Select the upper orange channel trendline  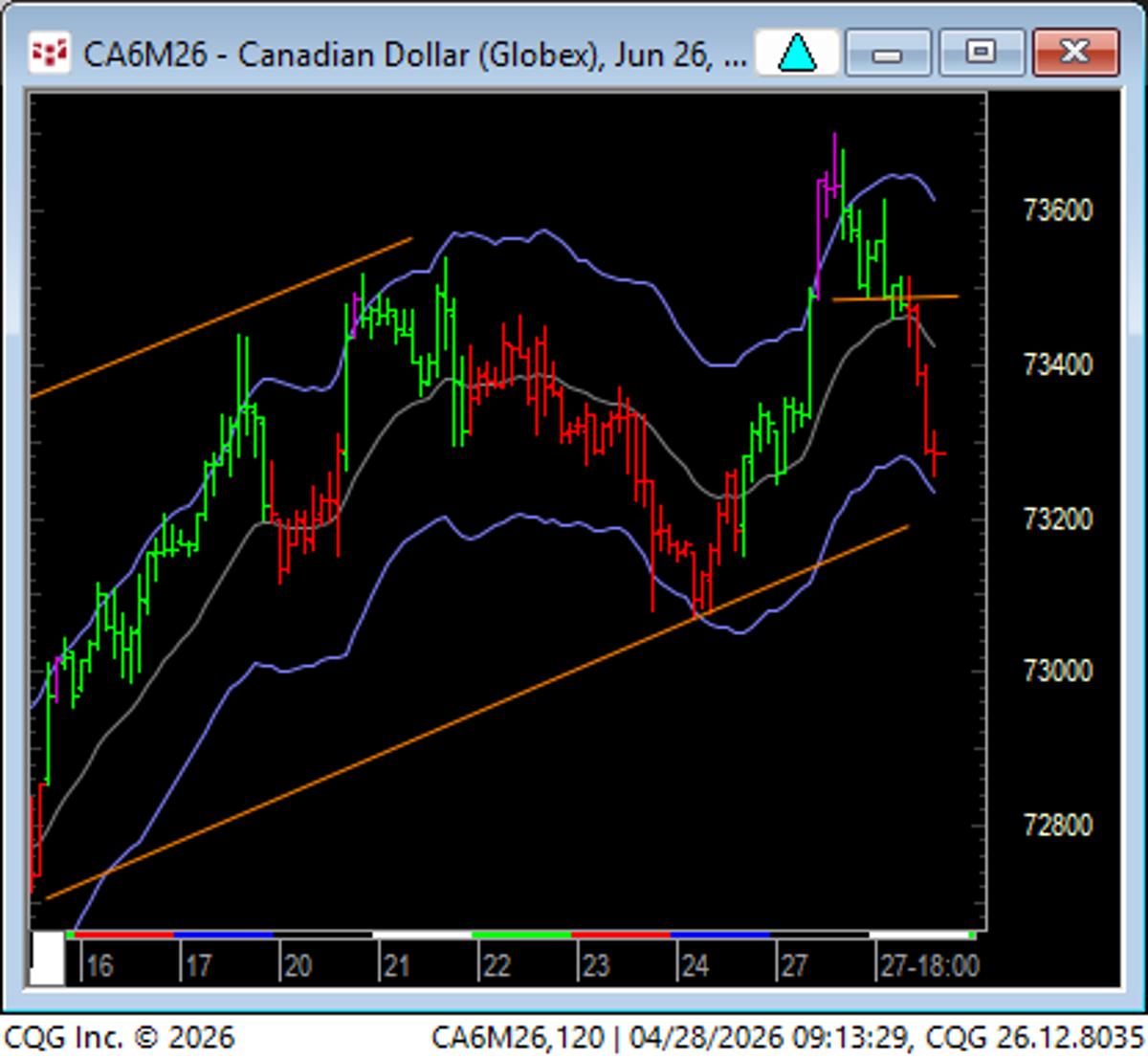point(221,317)
